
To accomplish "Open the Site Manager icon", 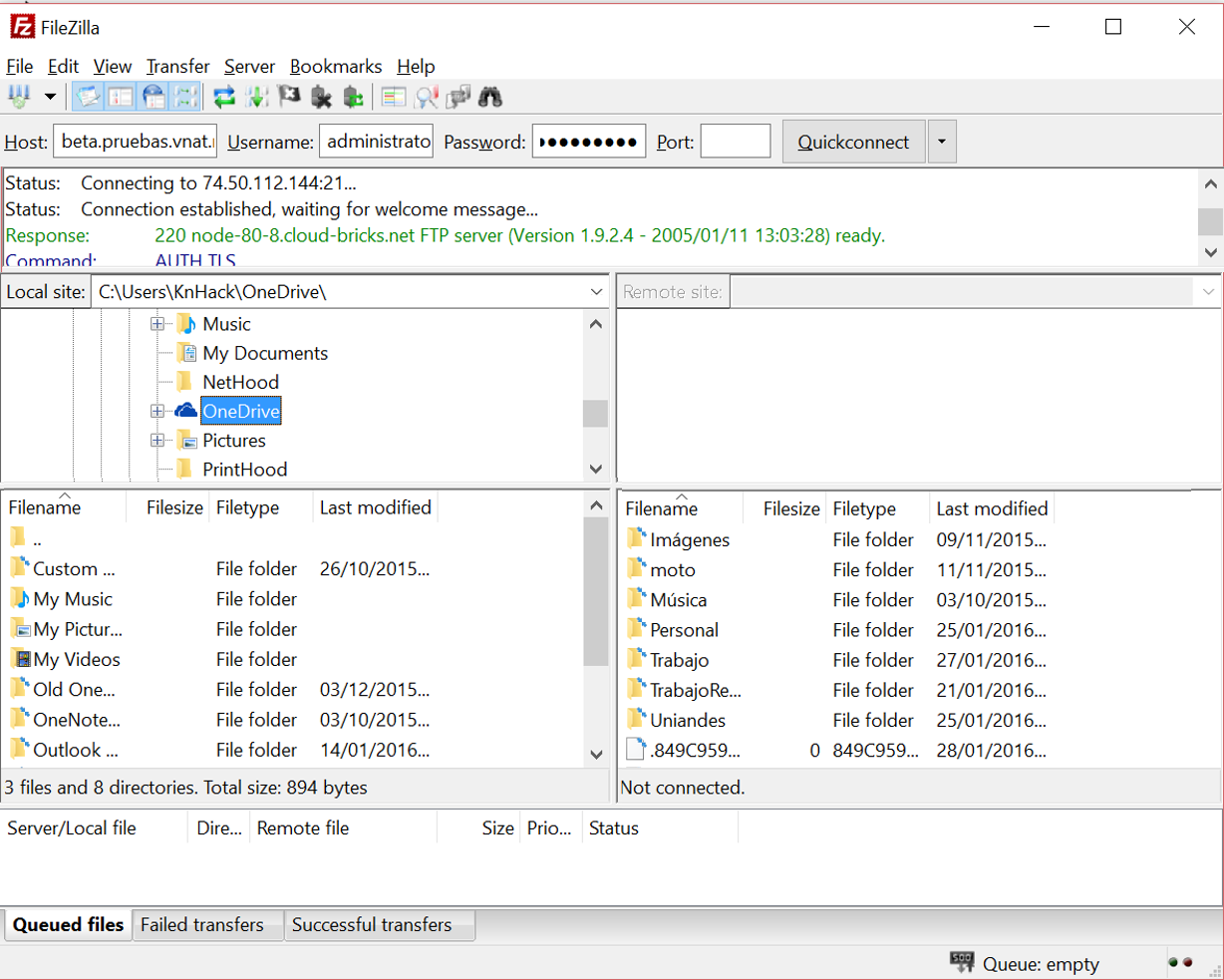I will pyautogui.click(x=19, y=97).
